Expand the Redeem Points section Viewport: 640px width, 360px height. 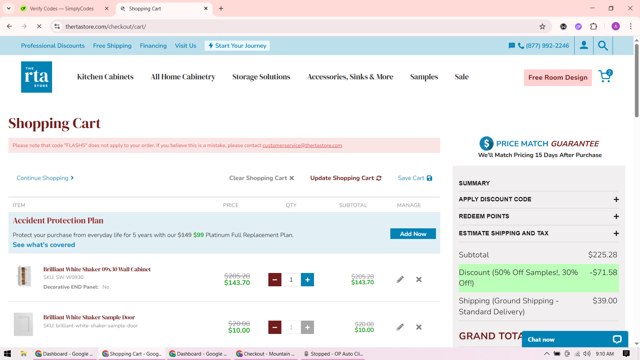click(x=538, y=216)
